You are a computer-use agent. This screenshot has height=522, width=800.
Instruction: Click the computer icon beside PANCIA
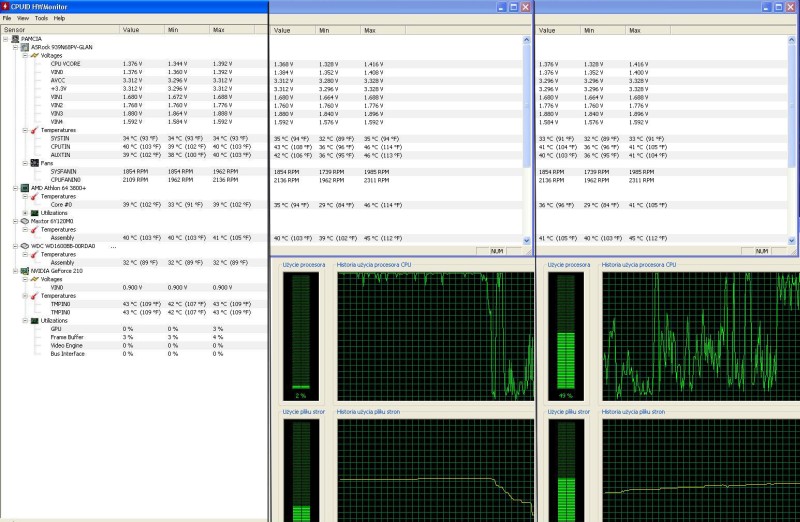click(15, 39)
